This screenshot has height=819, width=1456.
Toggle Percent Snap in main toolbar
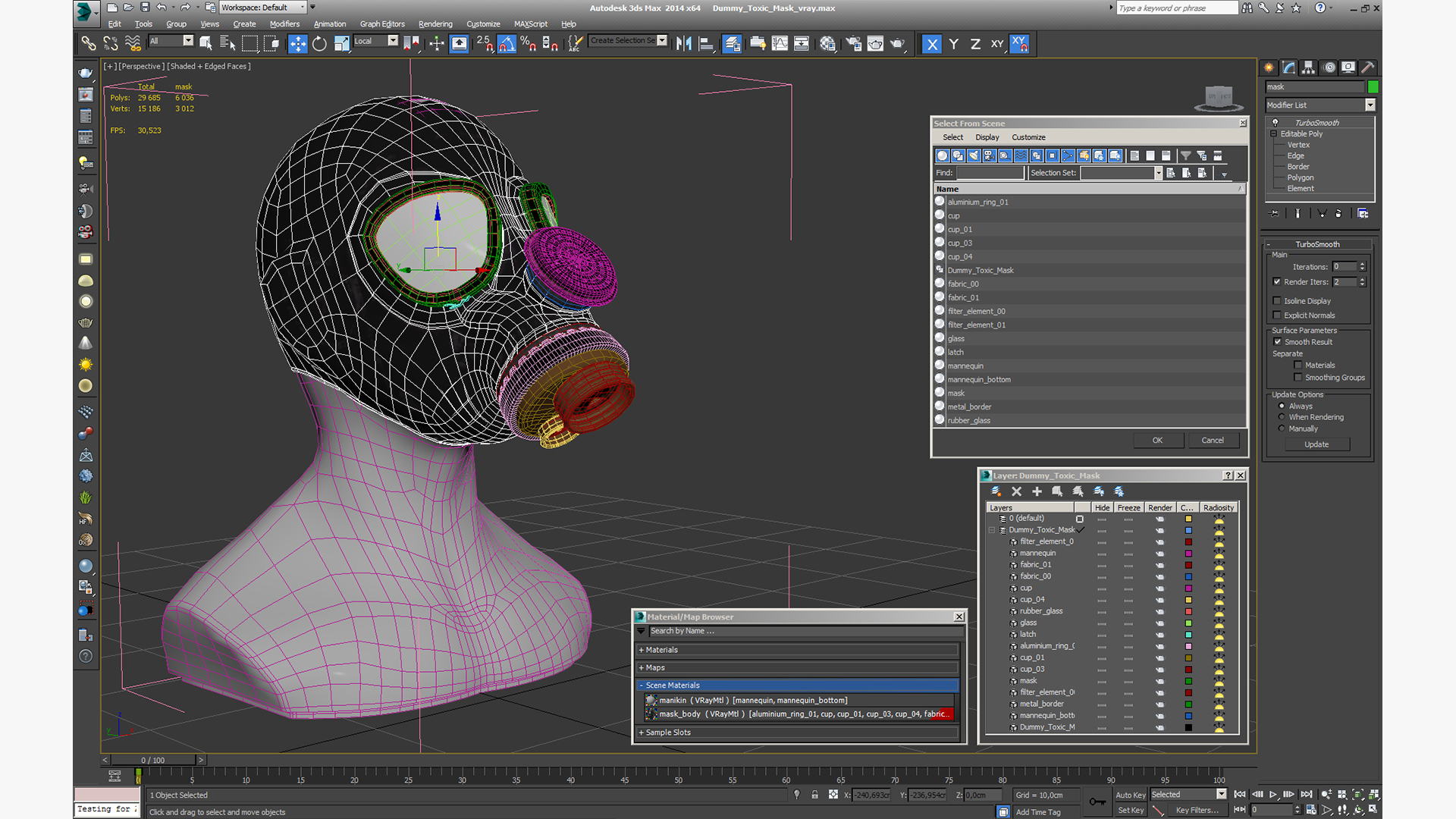529,44
